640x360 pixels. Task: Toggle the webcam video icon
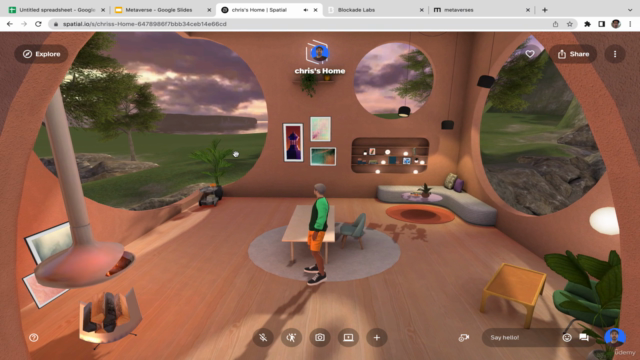click(x=464, y=338)
